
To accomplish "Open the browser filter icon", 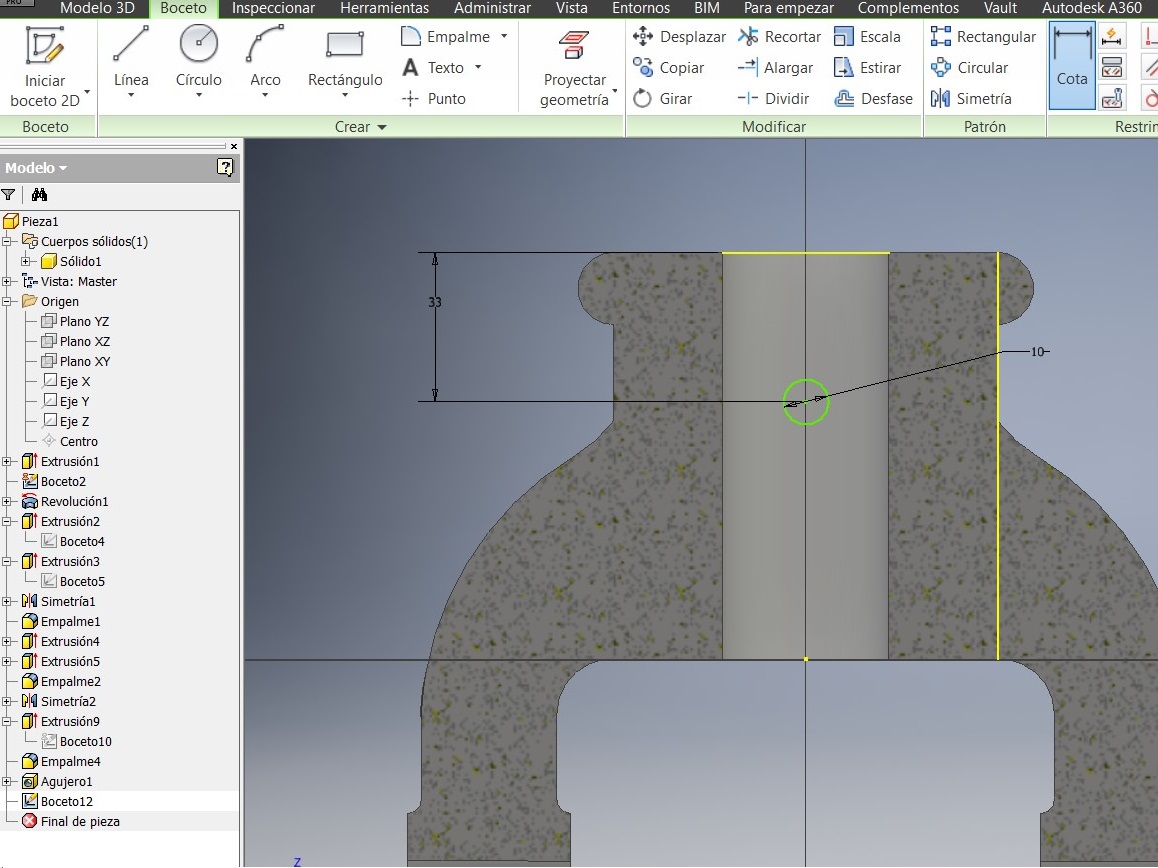I will pos(8,194).
